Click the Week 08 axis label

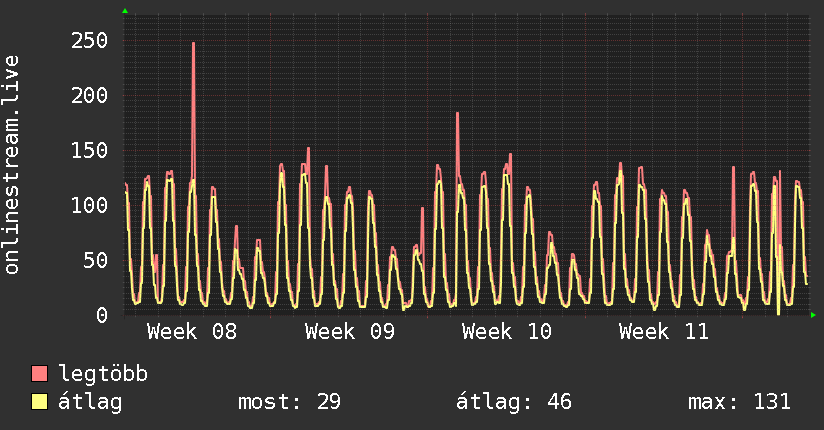click(x=192, y=332)
